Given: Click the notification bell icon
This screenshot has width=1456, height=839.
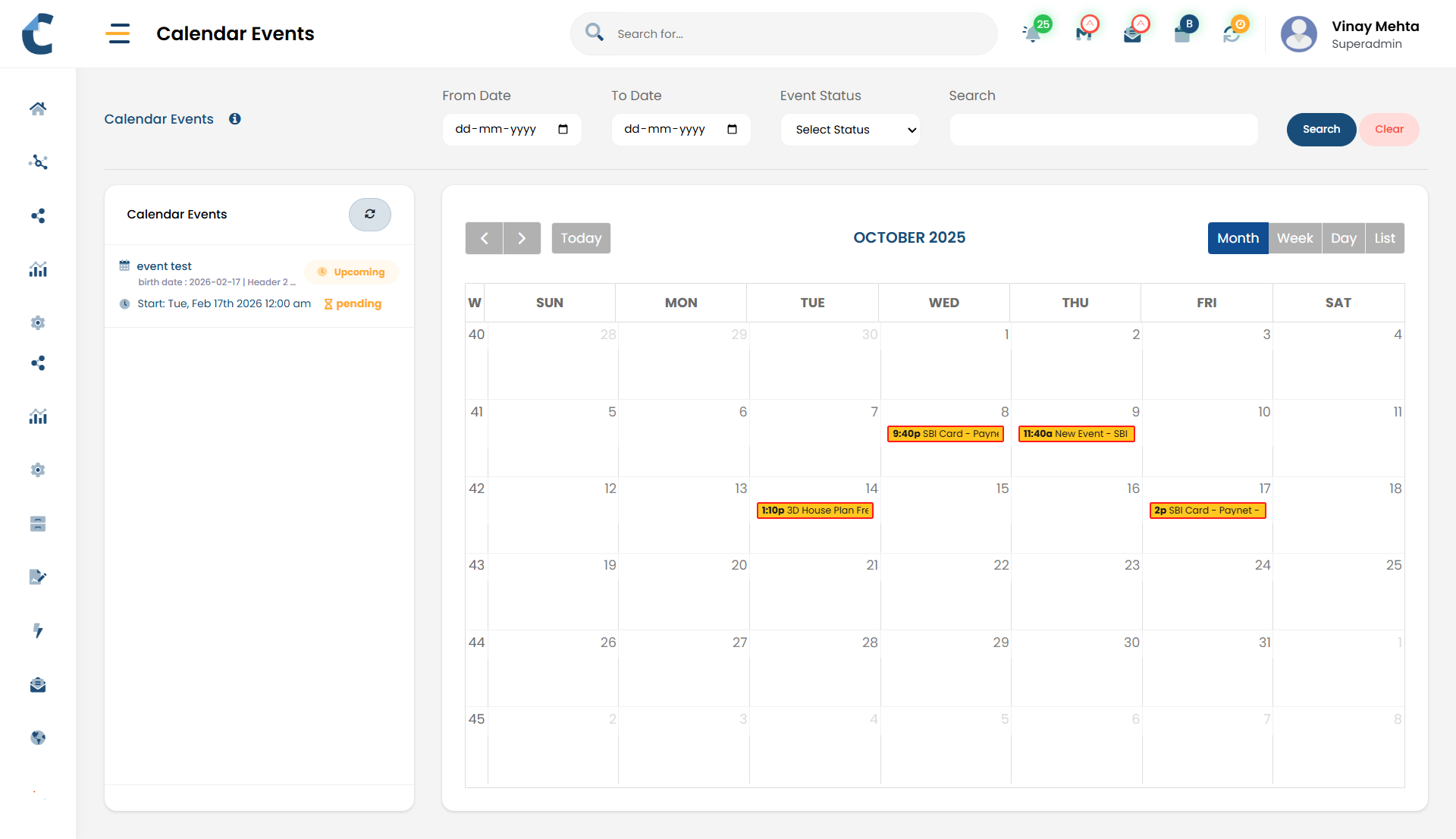Looking at the screenshot, I should tap(1032, 33).
